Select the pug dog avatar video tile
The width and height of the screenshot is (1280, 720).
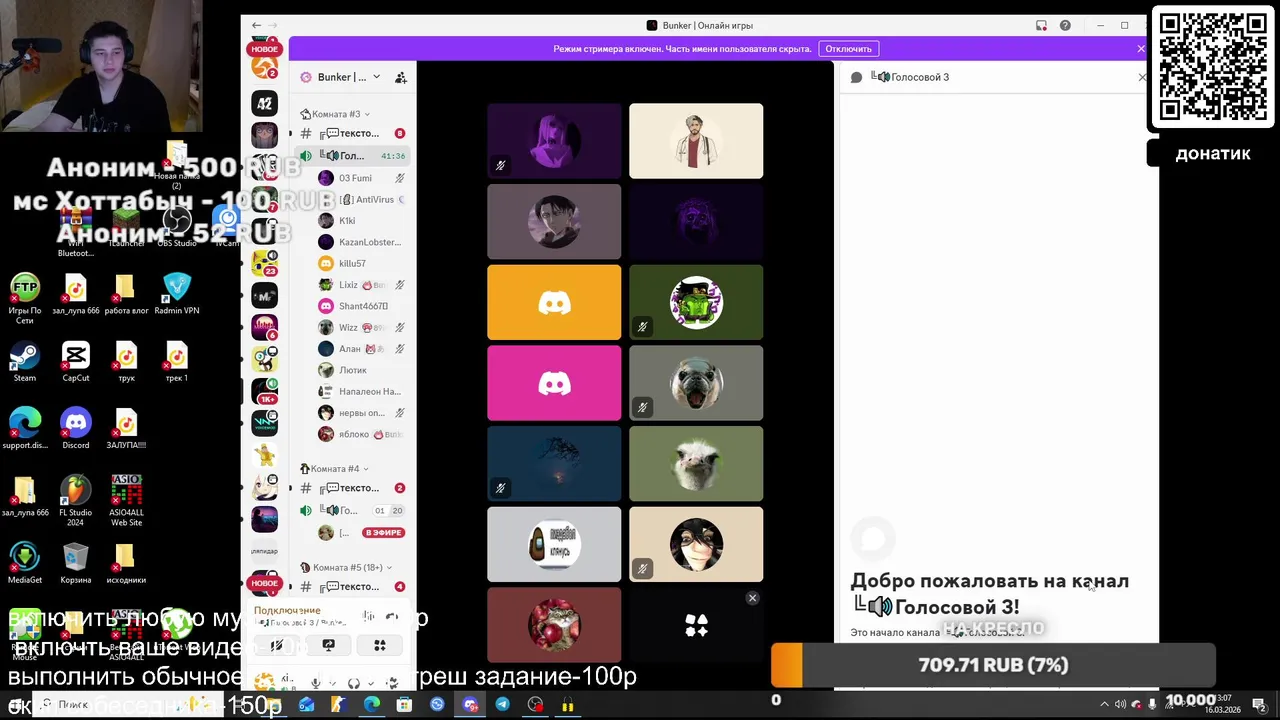click(x=696, y=383)
